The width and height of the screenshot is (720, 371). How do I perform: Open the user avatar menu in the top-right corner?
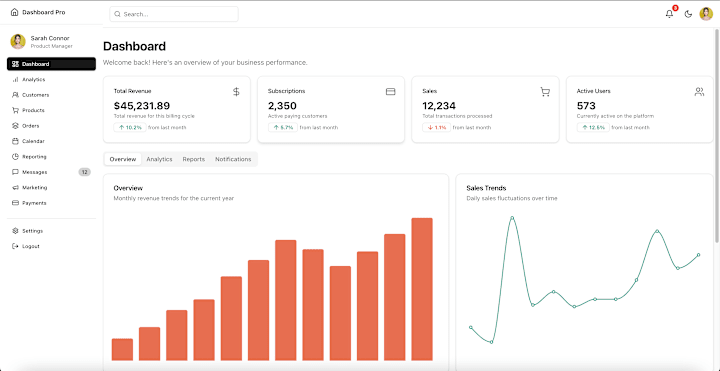pos(706,14)
